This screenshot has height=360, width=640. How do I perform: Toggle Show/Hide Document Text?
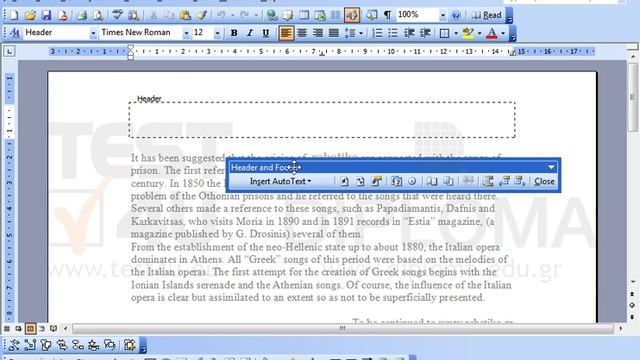pos(468,181)
